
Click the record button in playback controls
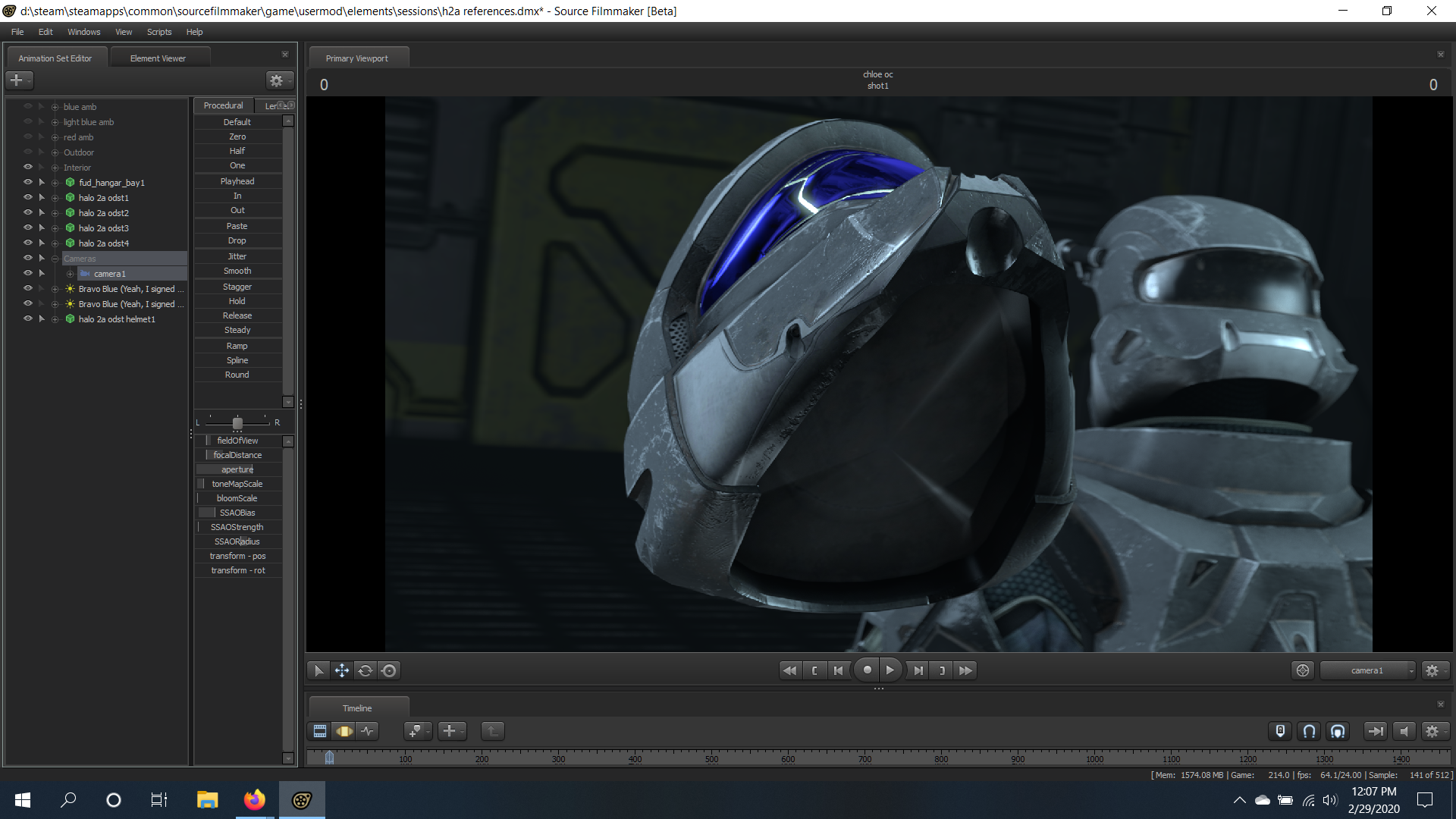(x=867, y=670)
